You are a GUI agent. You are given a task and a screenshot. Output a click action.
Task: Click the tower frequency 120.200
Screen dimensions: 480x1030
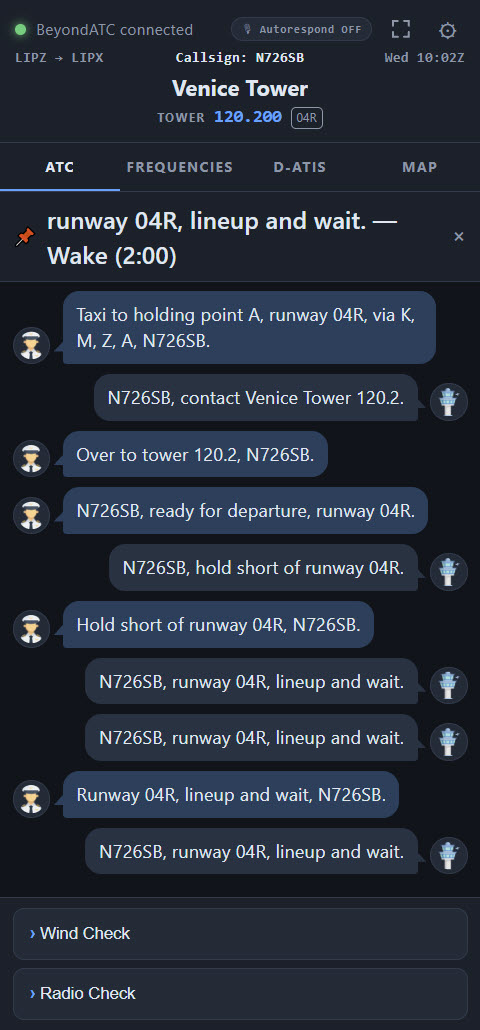248,117
